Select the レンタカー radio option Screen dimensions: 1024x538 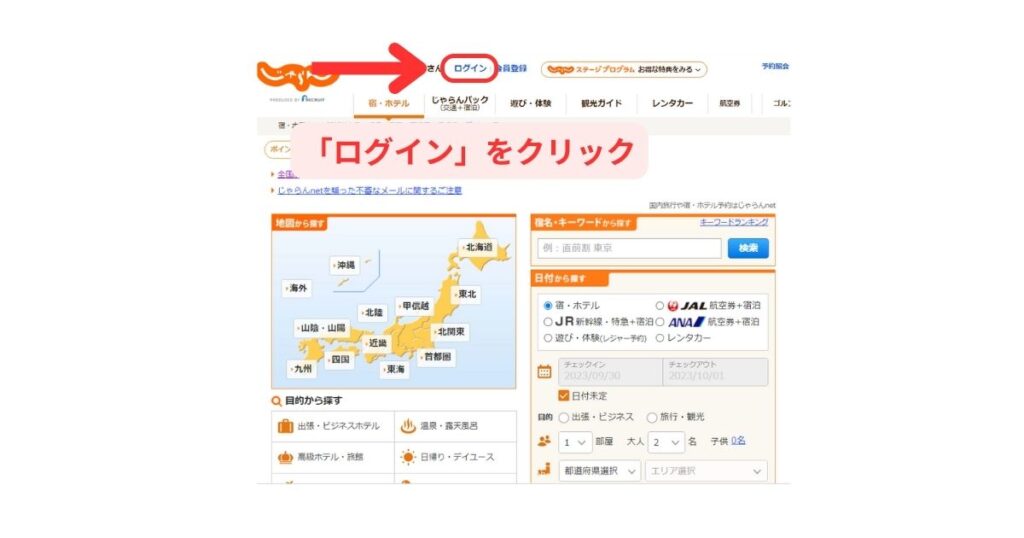[x=660, y=338]
